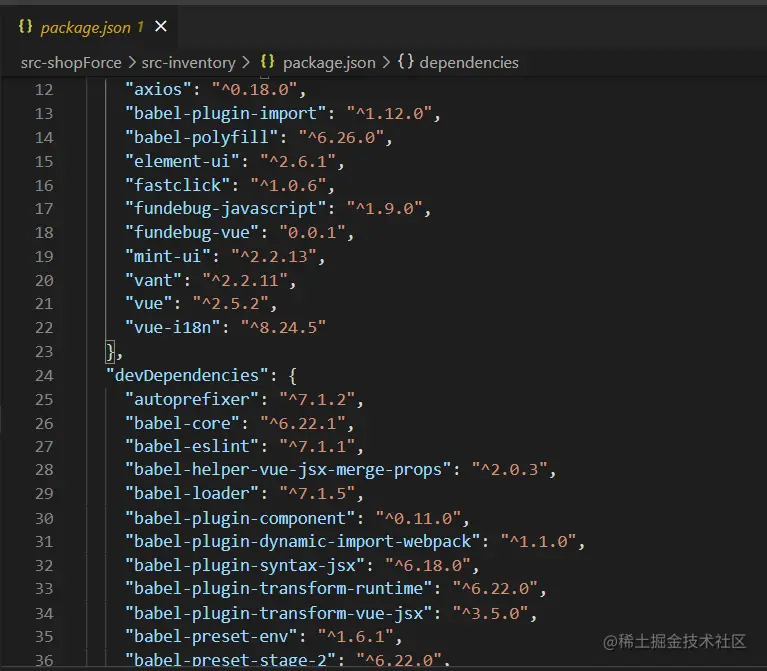Click "babel-plugin-transform-runtime" key

(x=278, y=588)
